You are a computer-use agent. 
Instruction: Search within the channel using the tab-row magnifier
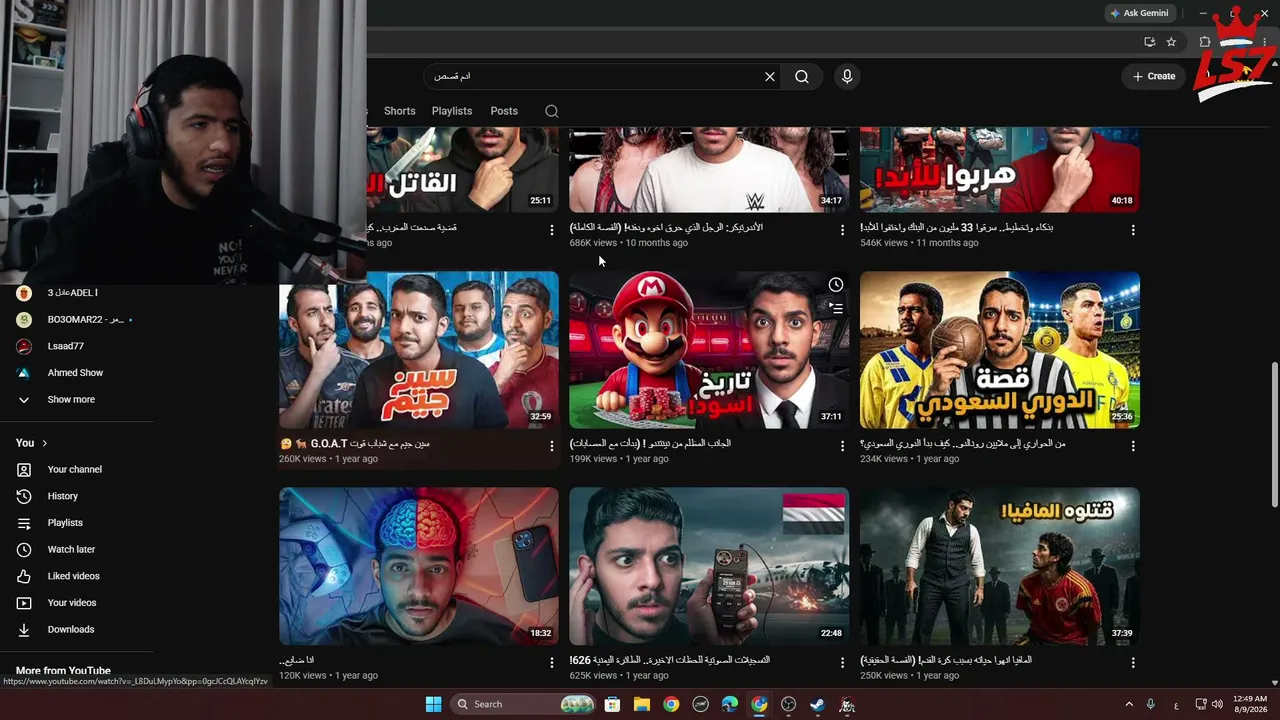pos(552,111)
